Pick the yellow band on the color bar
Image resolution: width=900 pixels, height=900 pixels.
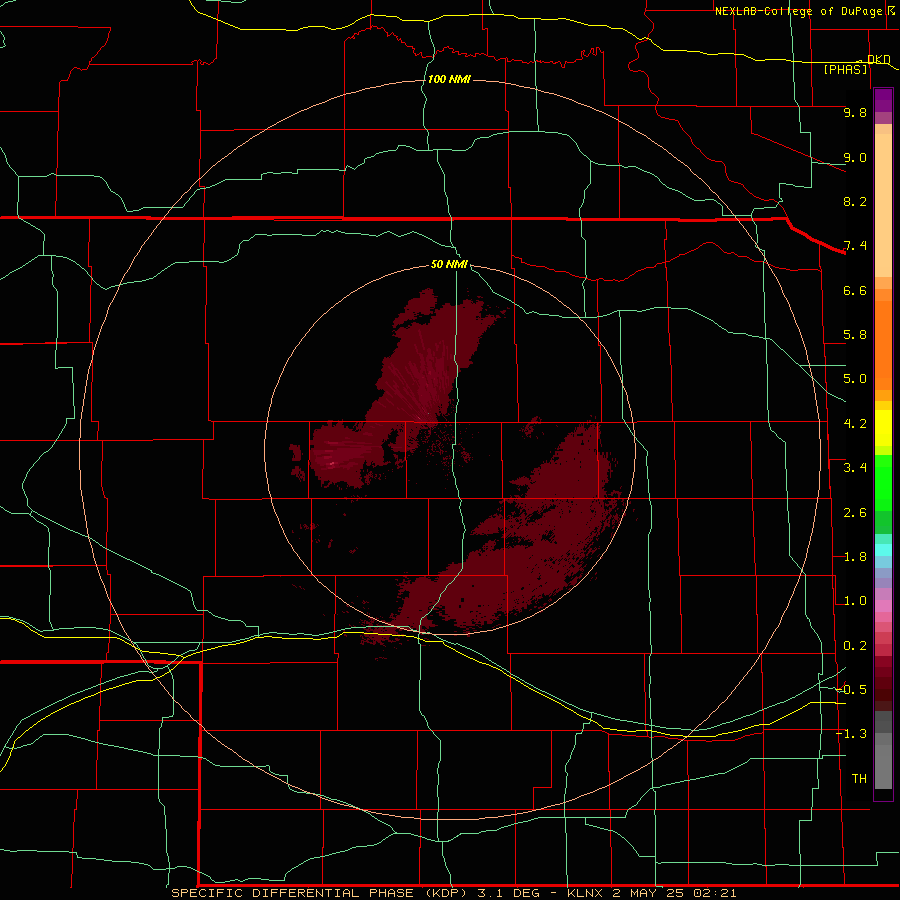883,428
